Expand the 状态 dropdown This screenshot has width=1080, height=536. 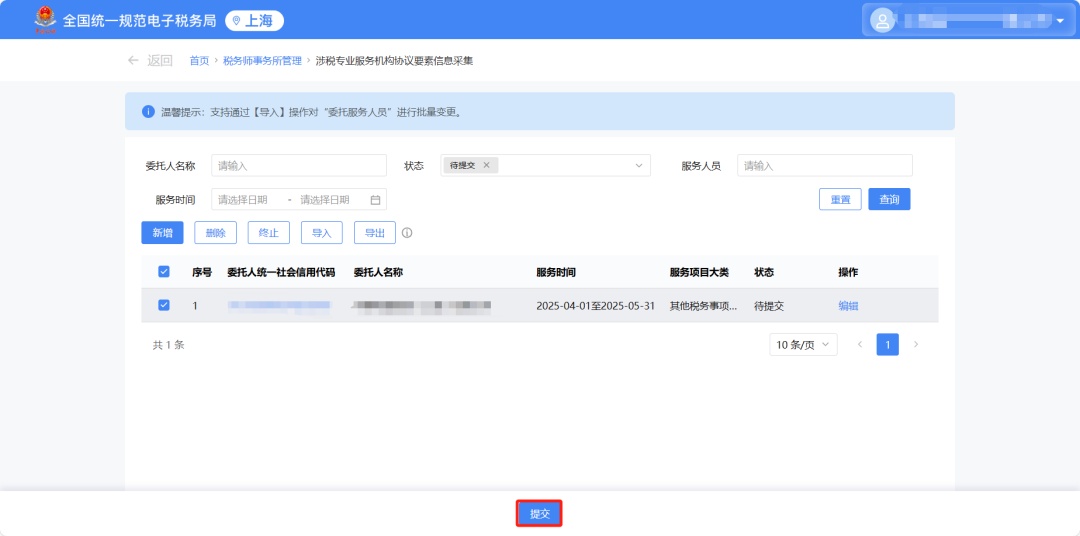click(x=639, y=165)
